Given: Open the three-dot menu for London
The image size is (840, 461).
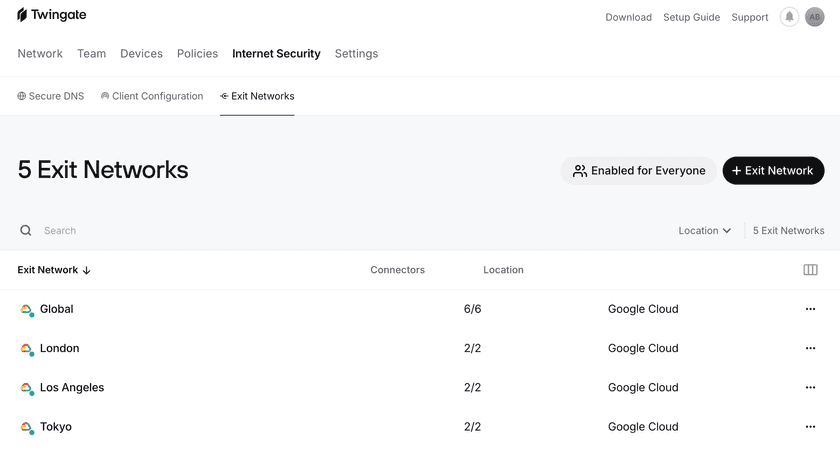Looking at the screenshot, I should pyautogui.click(x=810, y=348).
